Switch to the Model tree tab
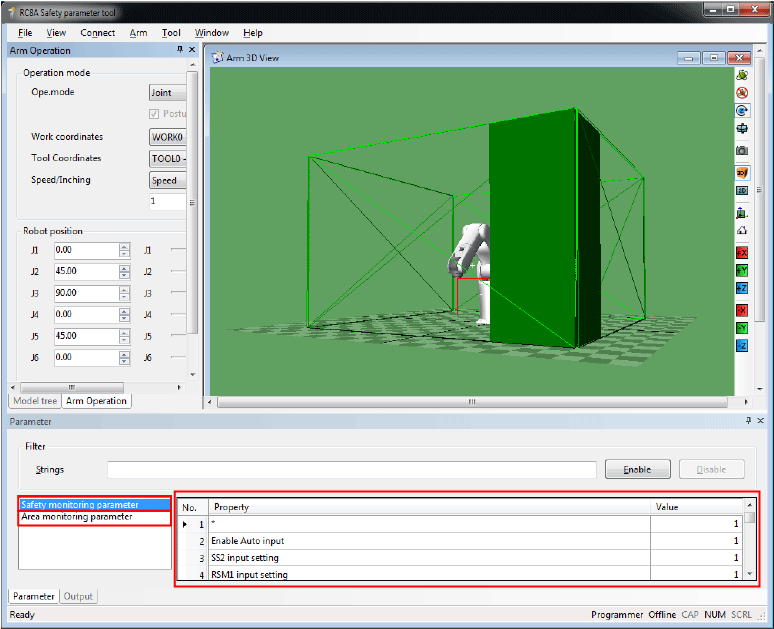The width and height of the screenshot is (774, 629). point(34,401)
